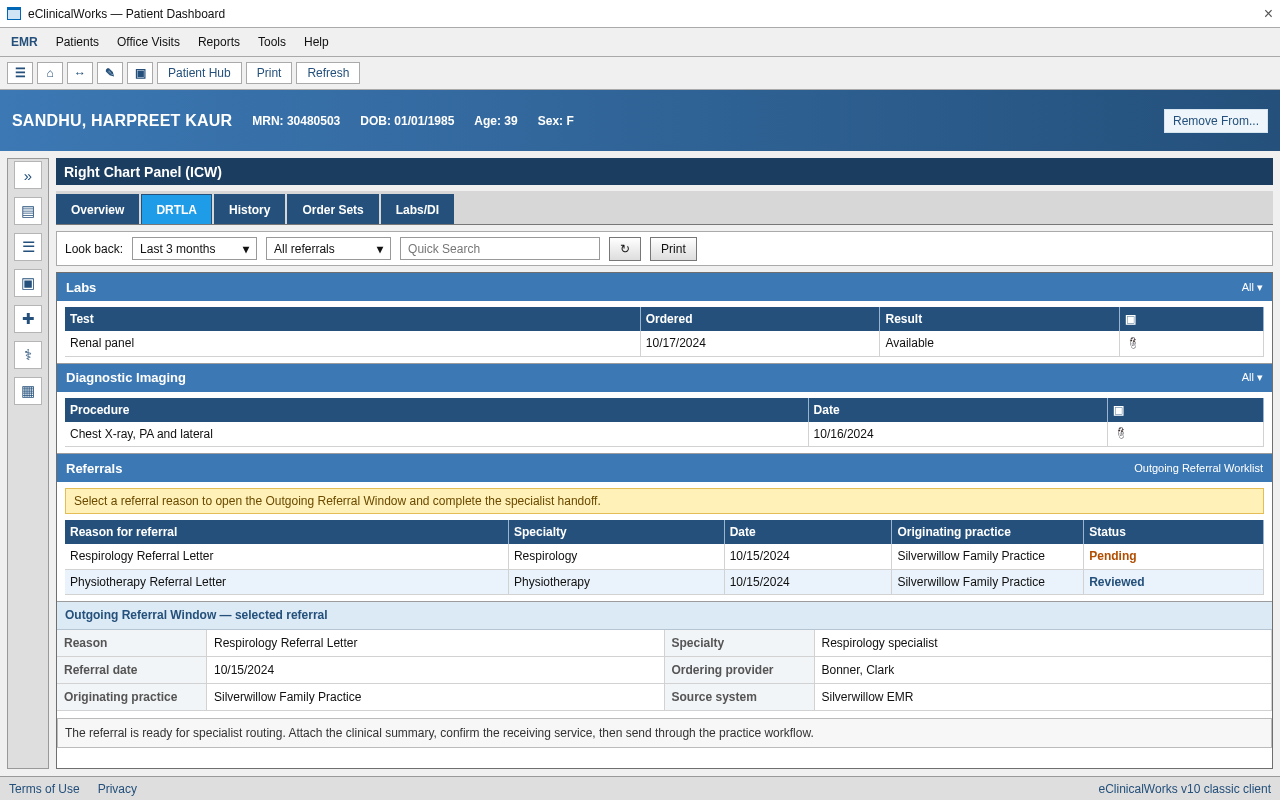
Task: Open the list icon in left sidebar
Action: point(28,247)
